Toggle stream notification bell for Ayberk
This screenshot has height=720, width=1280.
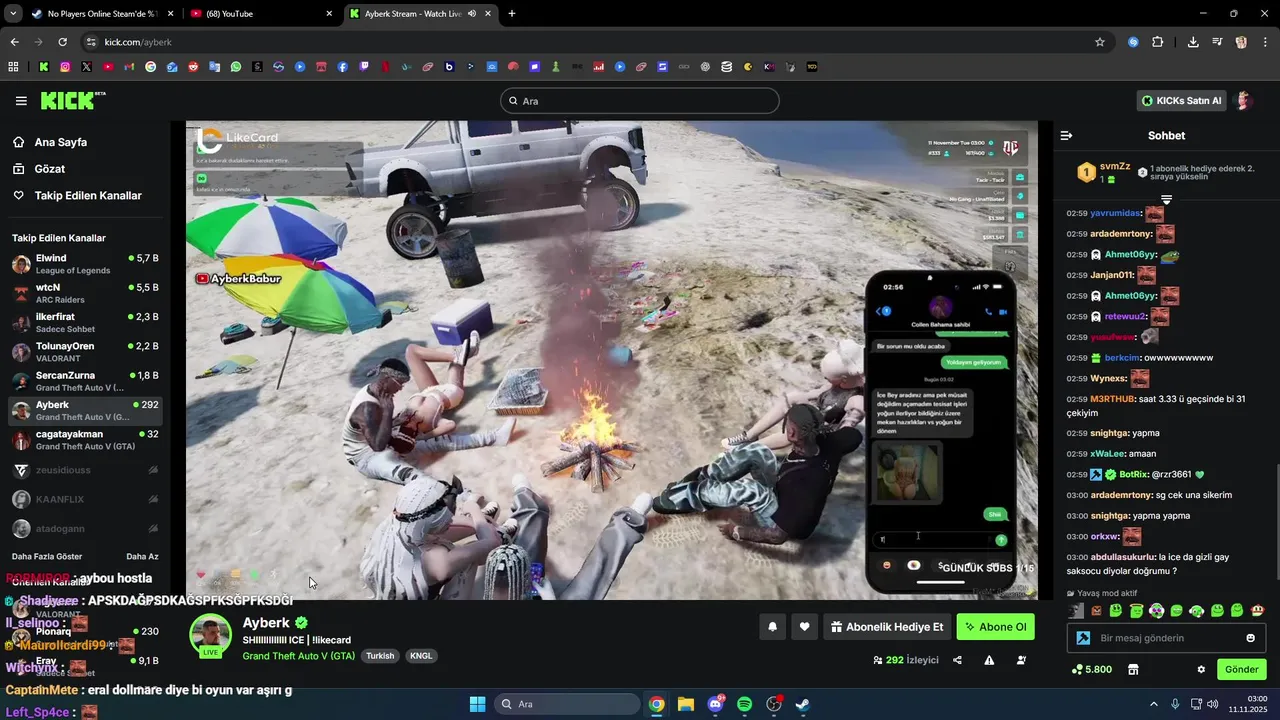772,627
